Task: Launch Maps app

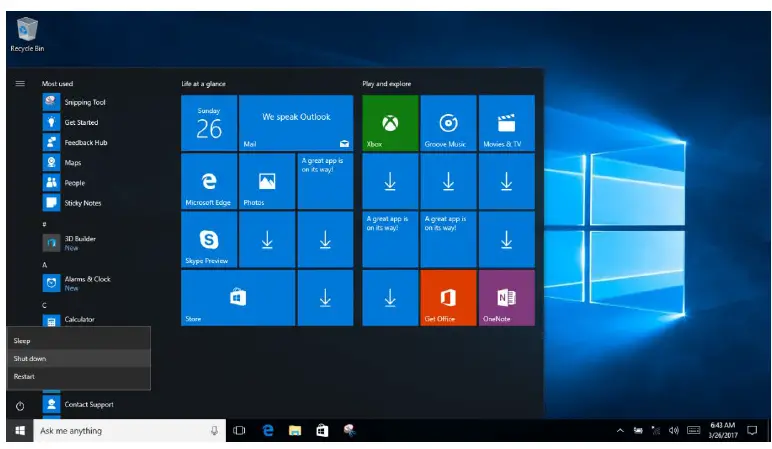Action: coord(62,163)
